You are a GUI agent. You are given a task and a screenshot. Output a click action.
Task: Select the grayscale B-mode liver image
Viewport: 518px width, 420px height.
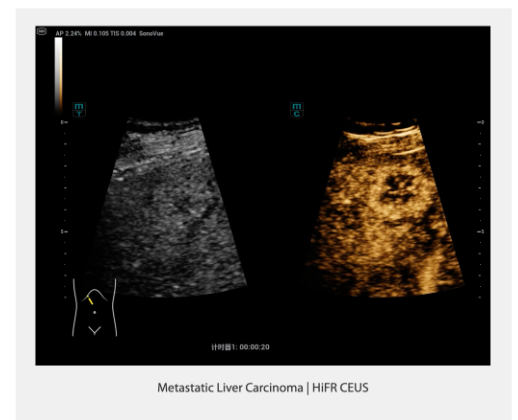pos(168,207)
